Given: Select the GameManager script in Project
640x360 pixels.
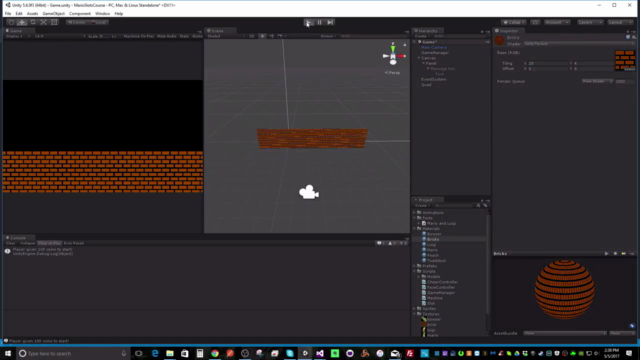Looking at the screenshot, I should click(x=441, y=293).
